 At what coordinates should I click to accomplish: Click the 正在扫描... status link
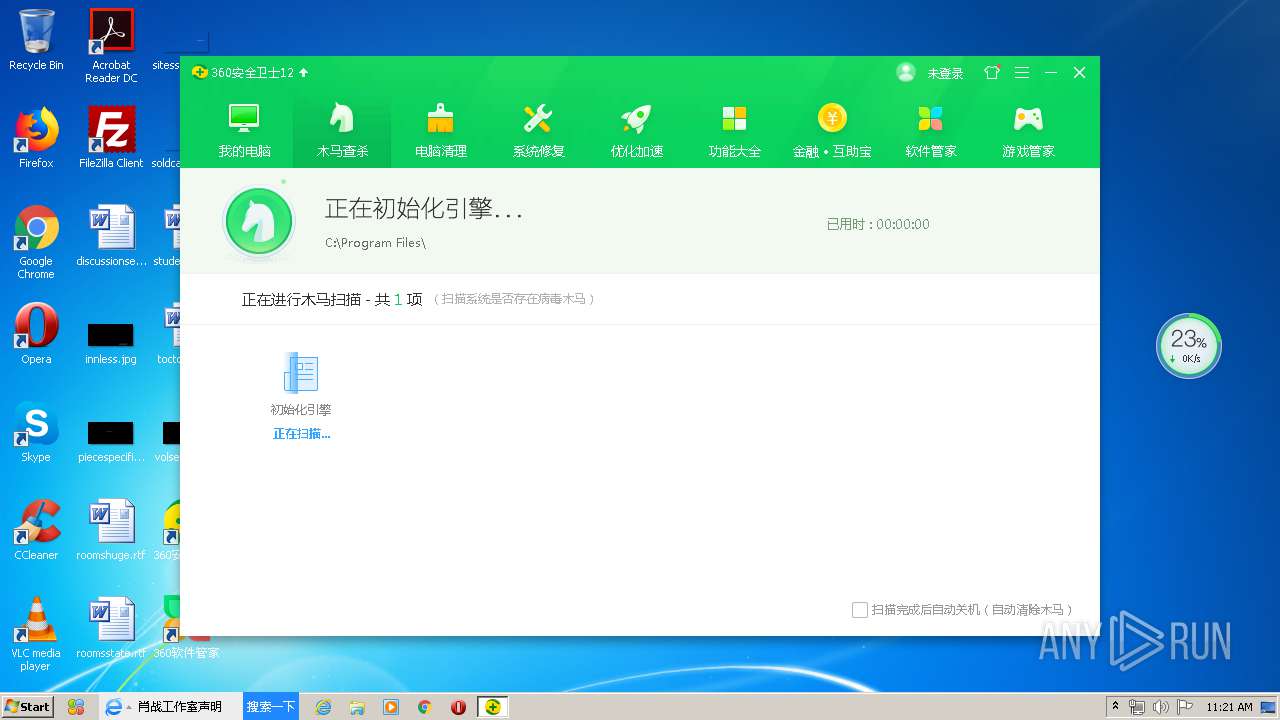301,434
